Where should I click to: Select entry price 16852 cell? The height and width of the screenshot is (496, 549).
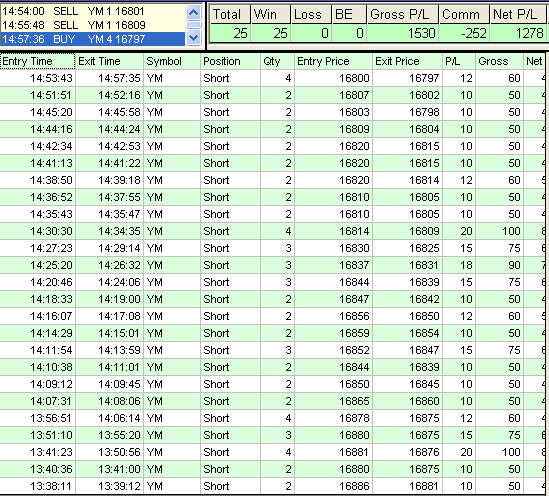click(333, 350)
